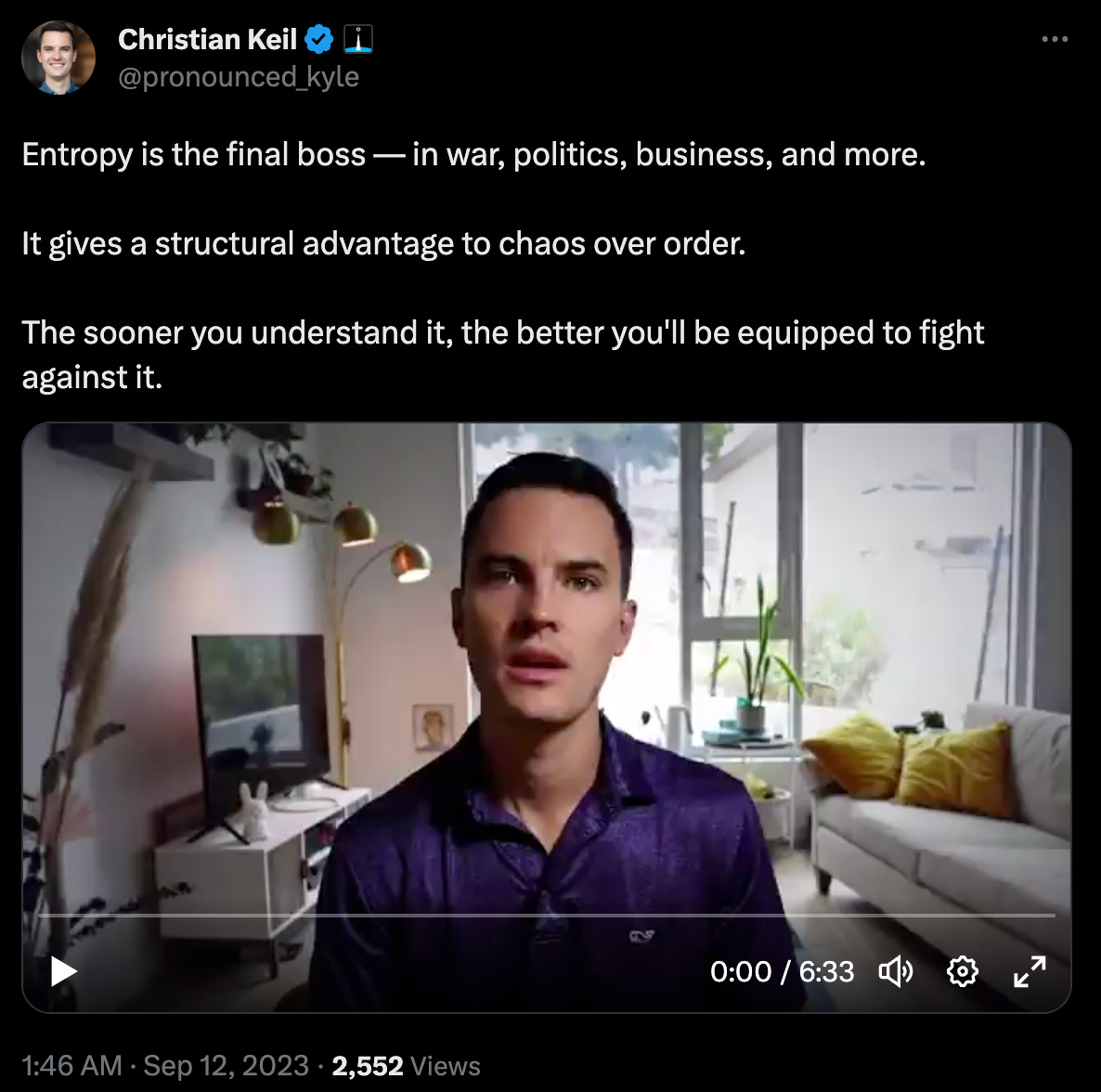This screenshot has height=1092, width=1101.
Task: Open Christian Keil's profile avatar
Action: coord(58,58)
